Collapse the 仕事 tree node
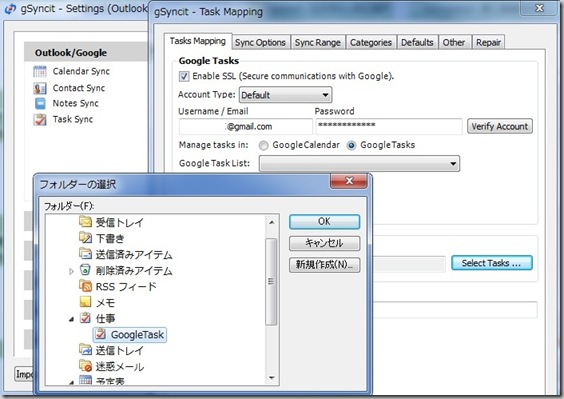564x399 pixels. pyautogui.click(x=71, y=319)
